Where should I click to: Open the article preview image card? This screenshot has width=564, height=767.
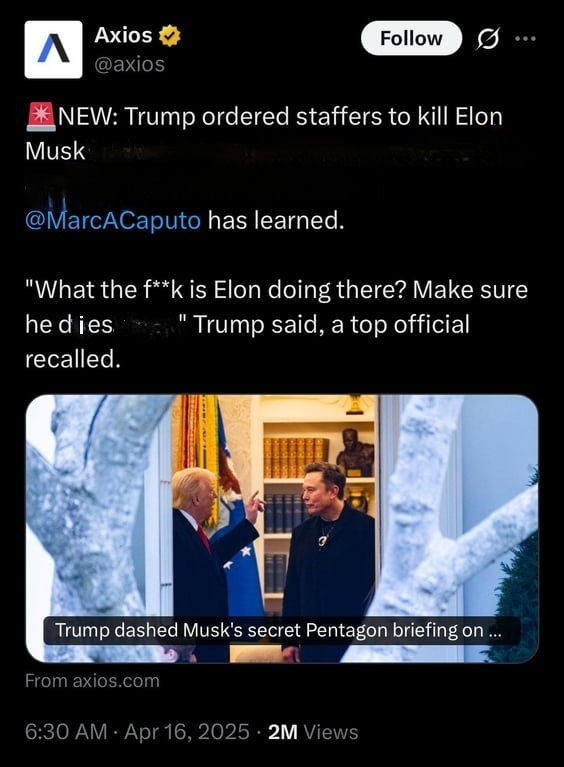tap(282, 528)
